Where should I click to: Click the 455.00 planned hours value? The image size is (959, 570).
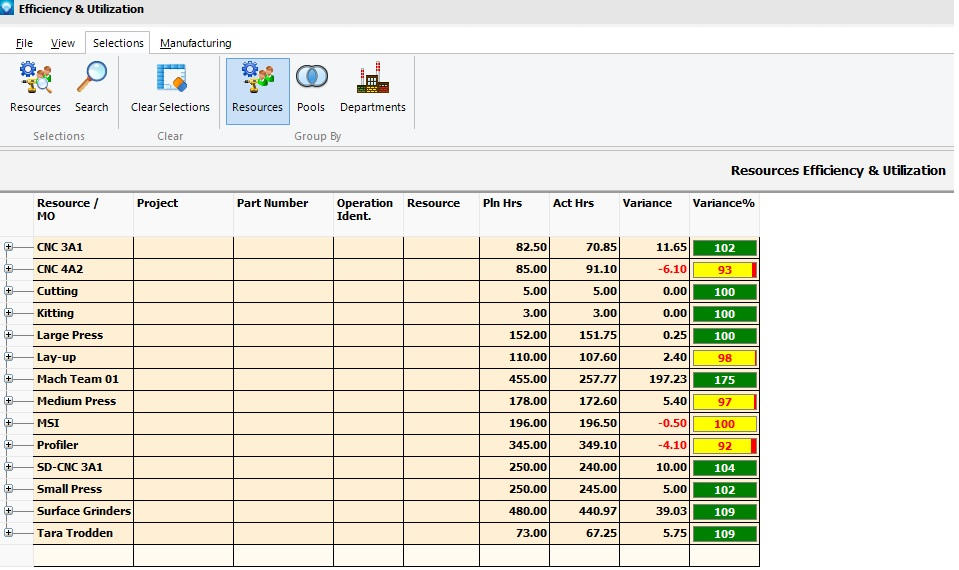coord(528,379)
